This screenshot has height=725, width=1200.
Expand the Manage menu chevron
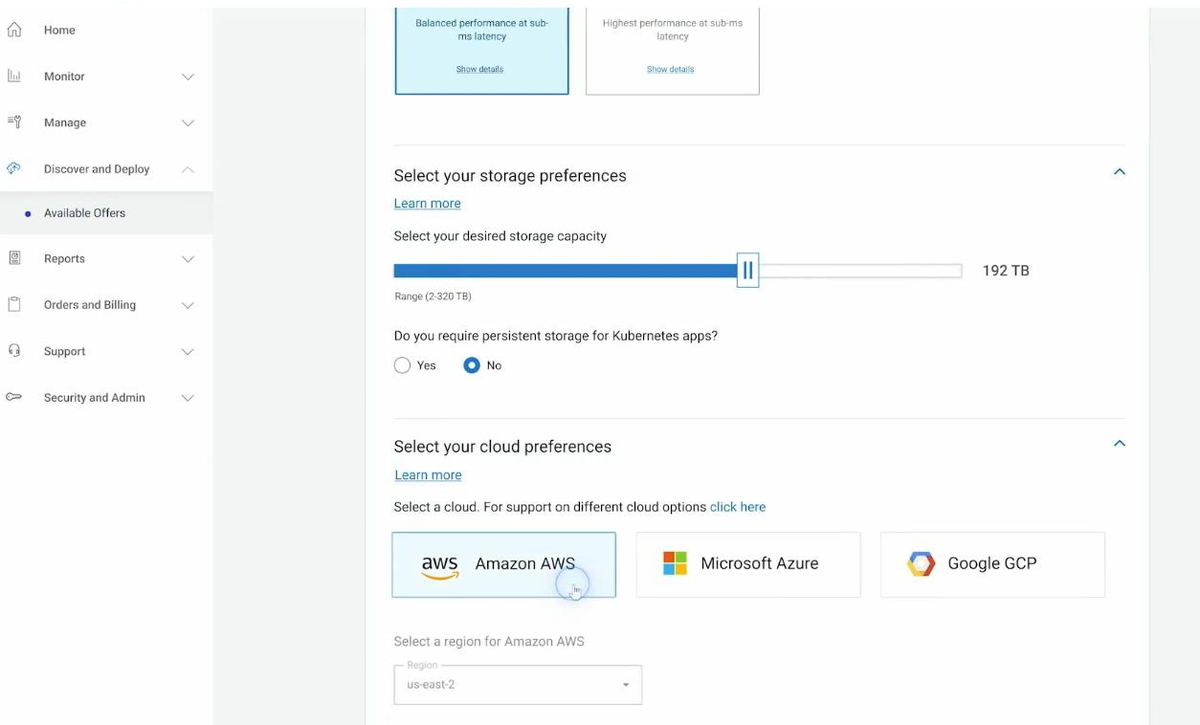coord(188,123)
